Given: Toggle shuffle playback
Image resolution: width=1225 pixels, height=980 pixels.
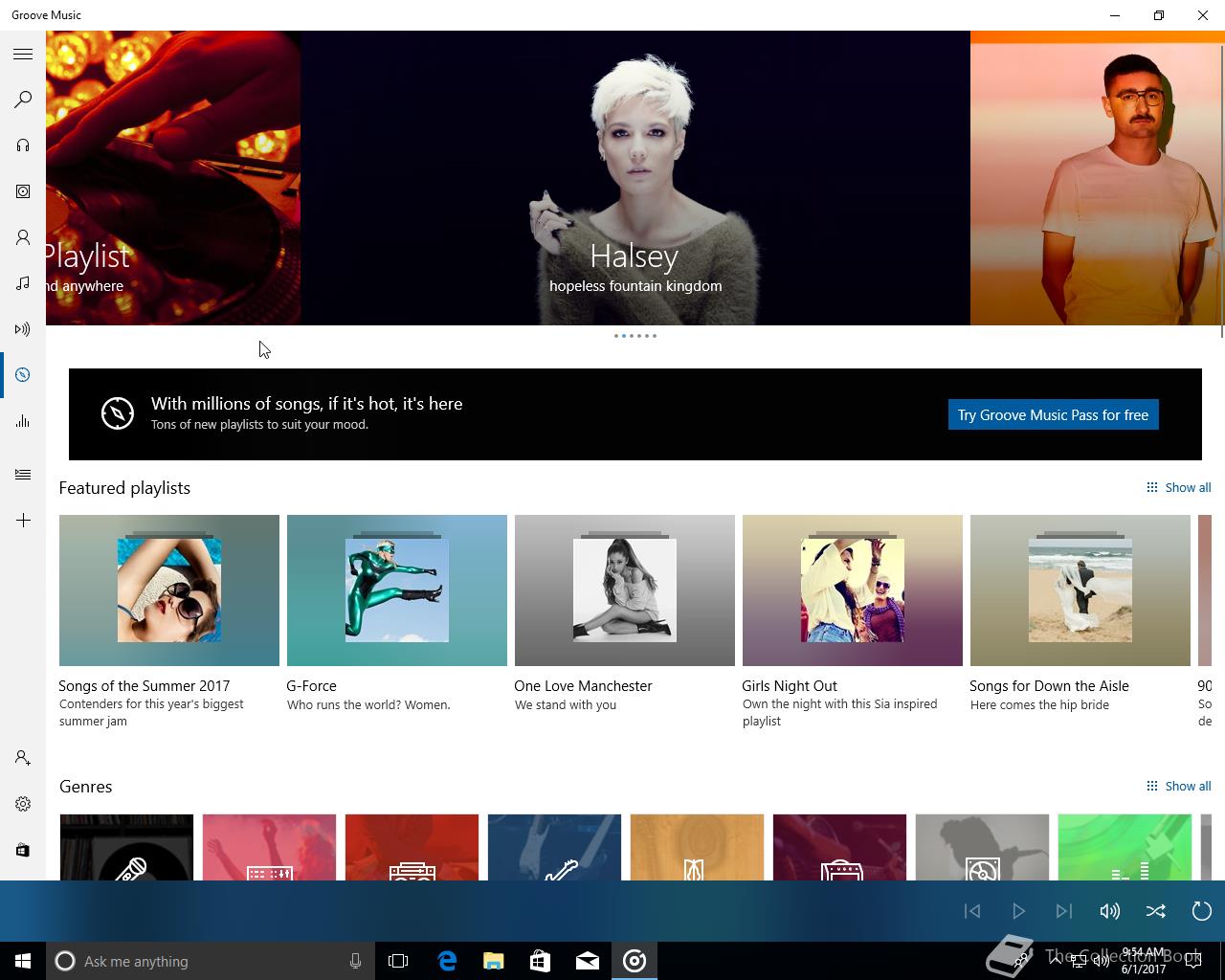Looking at the screenshot, I should [x=1156, y=911].
